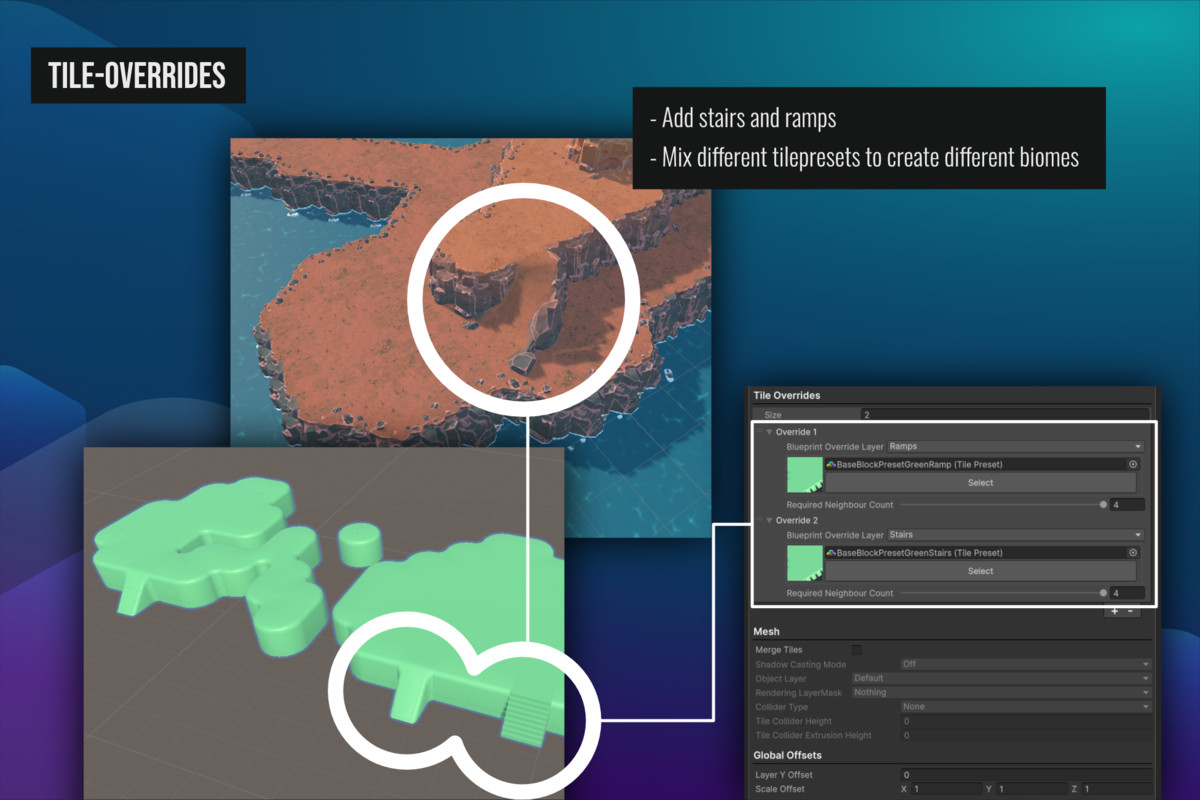Open the Shadow Casting Mode dropdown

(1026, 664)
